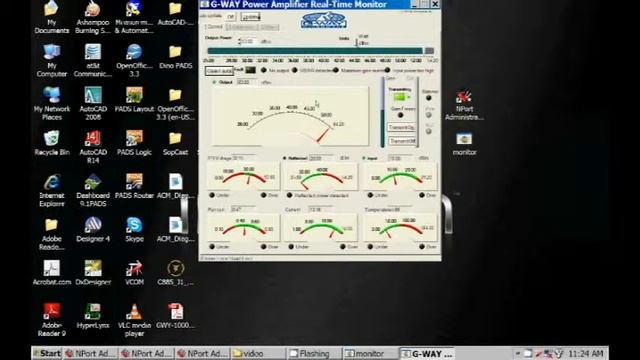Launch Adobe Reader 9 from desktop
Viewport: 640px width, 360px height.
[x=52, y=320]
